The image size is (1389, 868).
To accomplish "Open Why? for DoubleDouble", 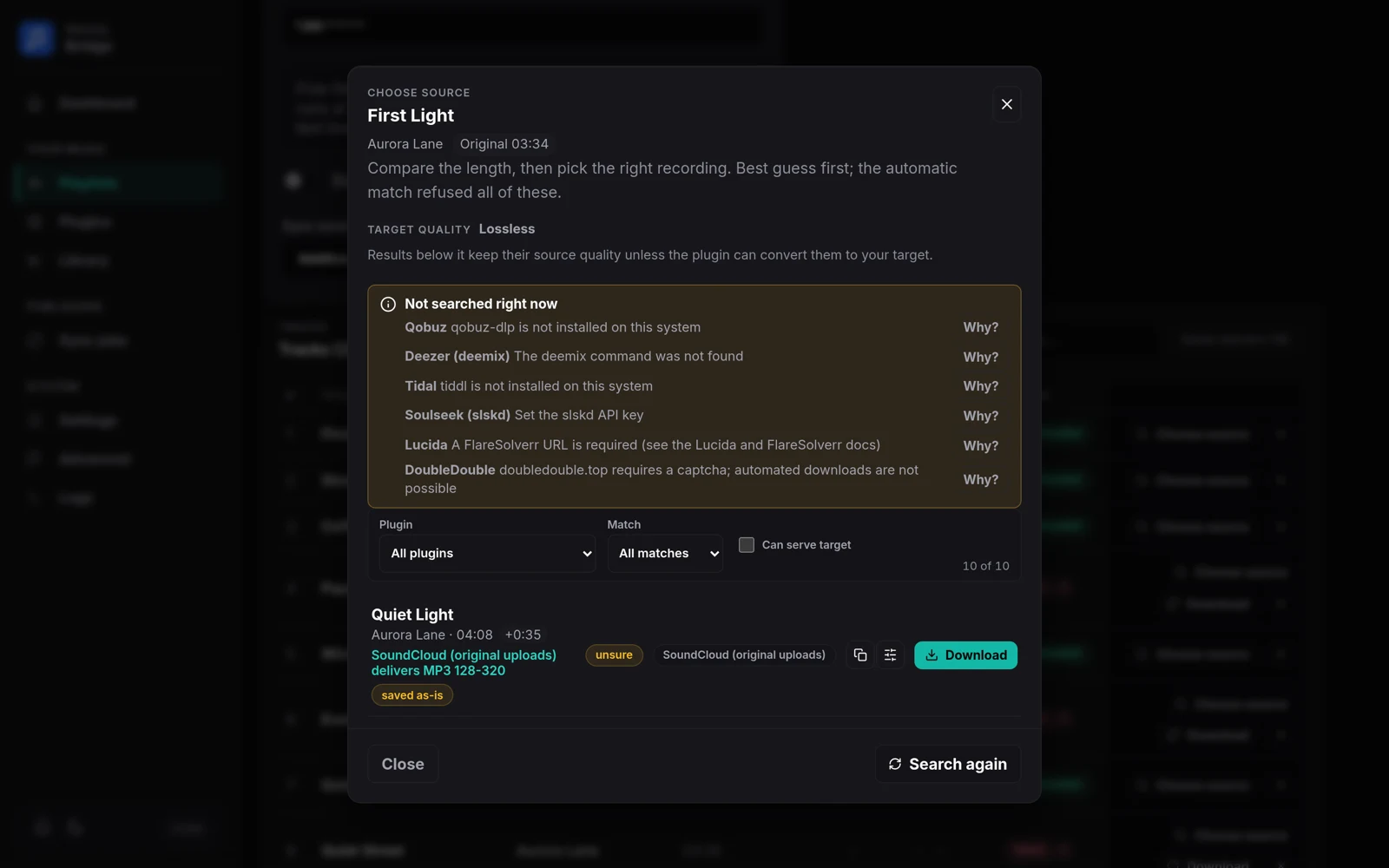I will (x=980, y=479).
